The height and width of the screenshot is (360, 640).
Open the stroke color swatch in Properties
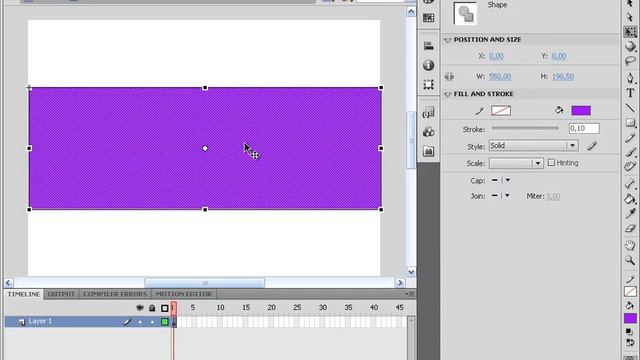[501, 111]
